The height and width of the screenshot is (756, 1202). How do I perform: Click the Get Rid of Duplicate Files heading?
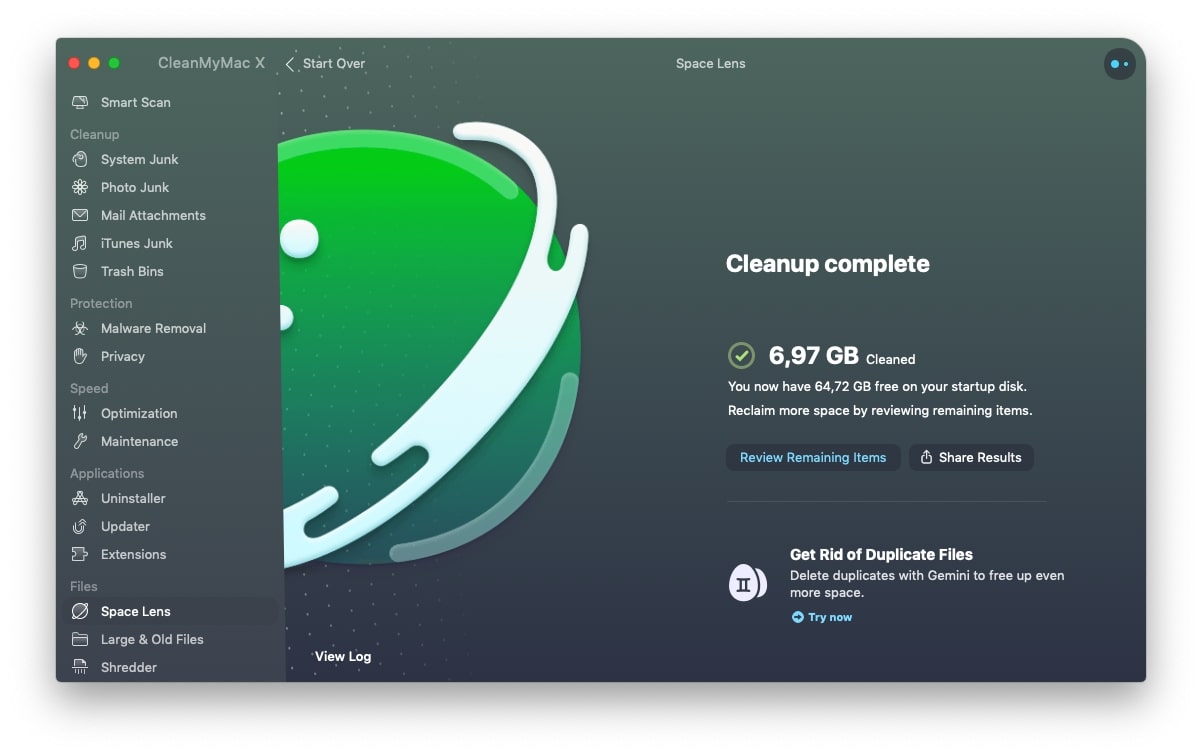pos(881,554)
